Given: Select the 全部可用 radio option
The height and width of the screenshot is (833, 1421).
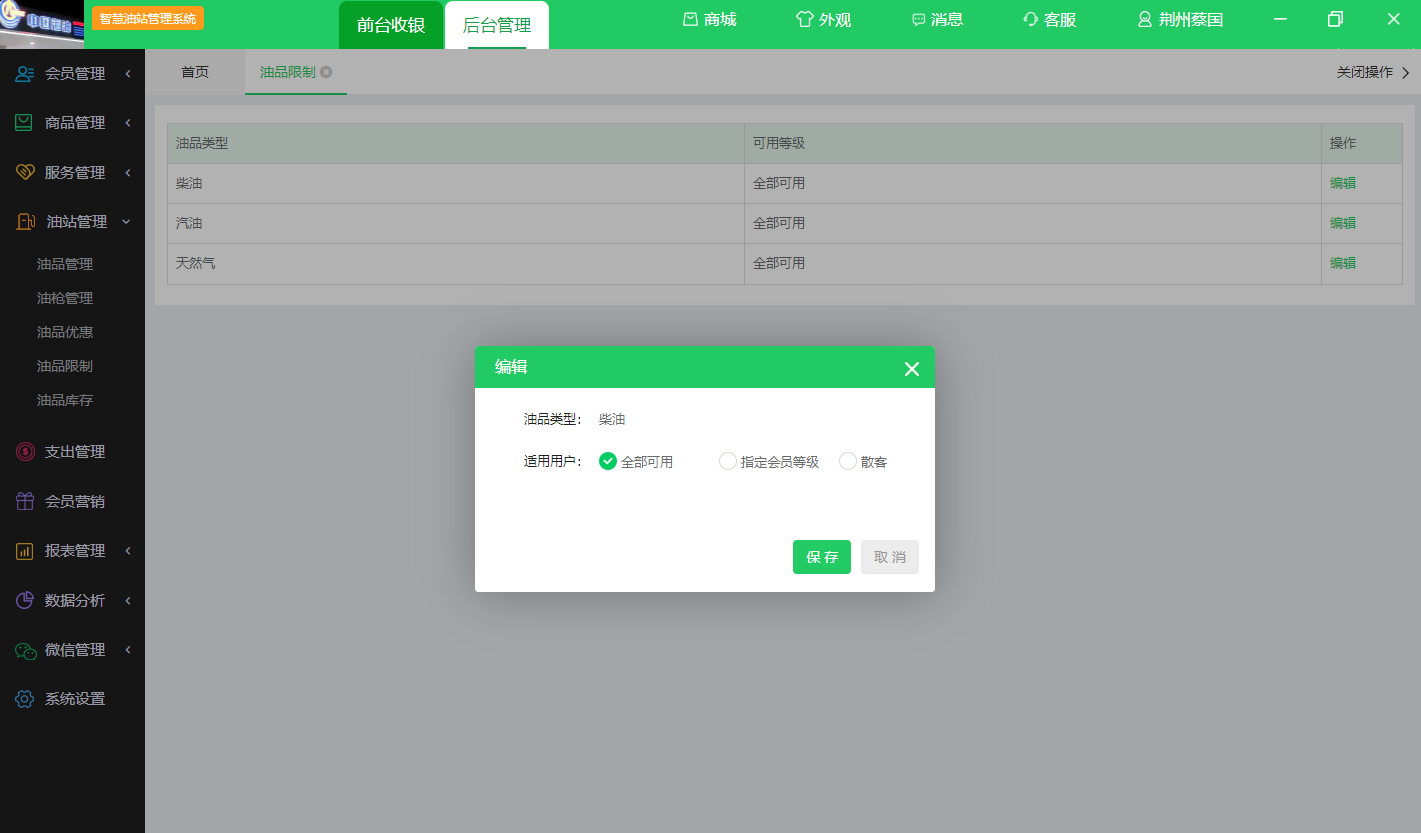Looking at the screenshot, I should click(608, 461).
